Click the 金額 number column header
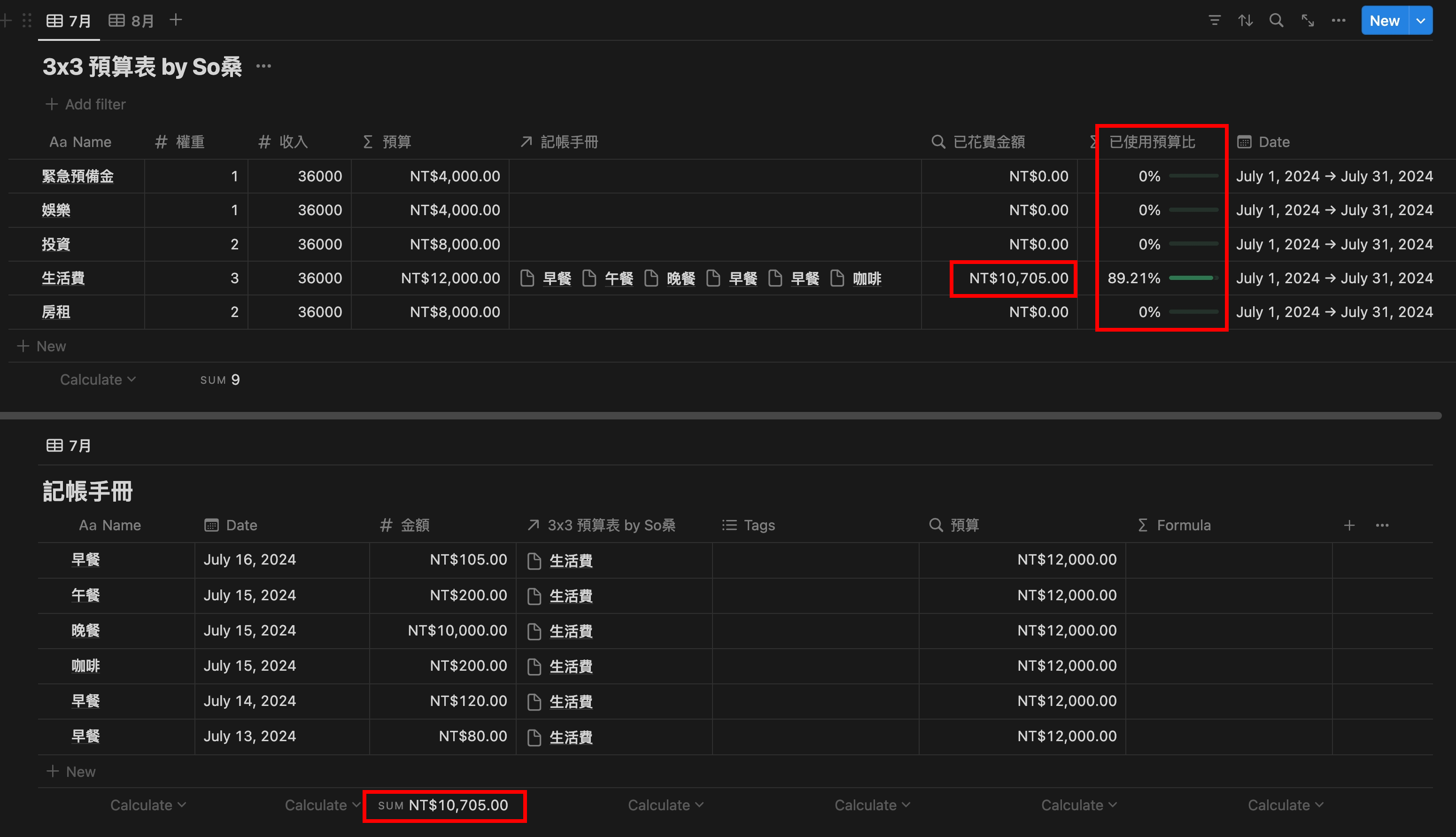The width and height of the screenshot is (1456, 837). 405,525
